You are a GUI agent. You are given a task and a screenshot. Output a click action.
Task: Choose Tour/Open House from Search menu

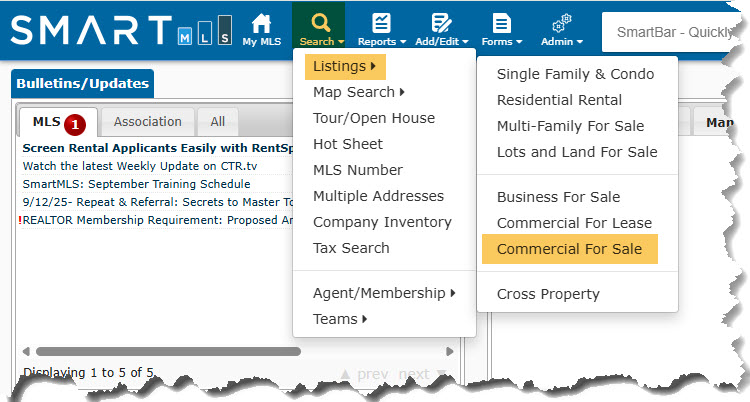point(374,118)
